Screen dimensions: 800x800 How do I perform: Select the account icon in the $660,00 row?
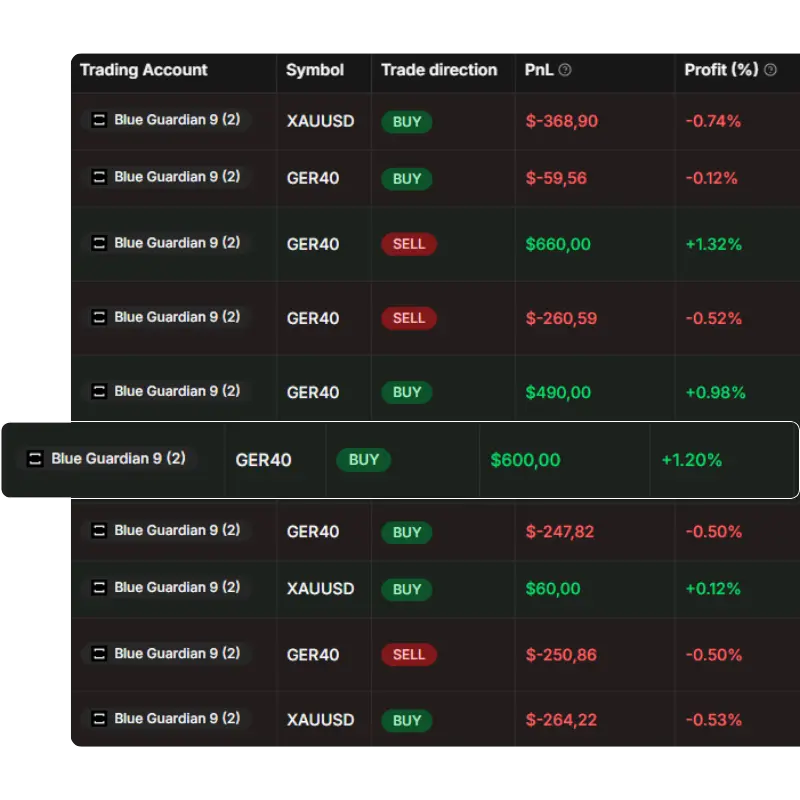click(99, 243)
